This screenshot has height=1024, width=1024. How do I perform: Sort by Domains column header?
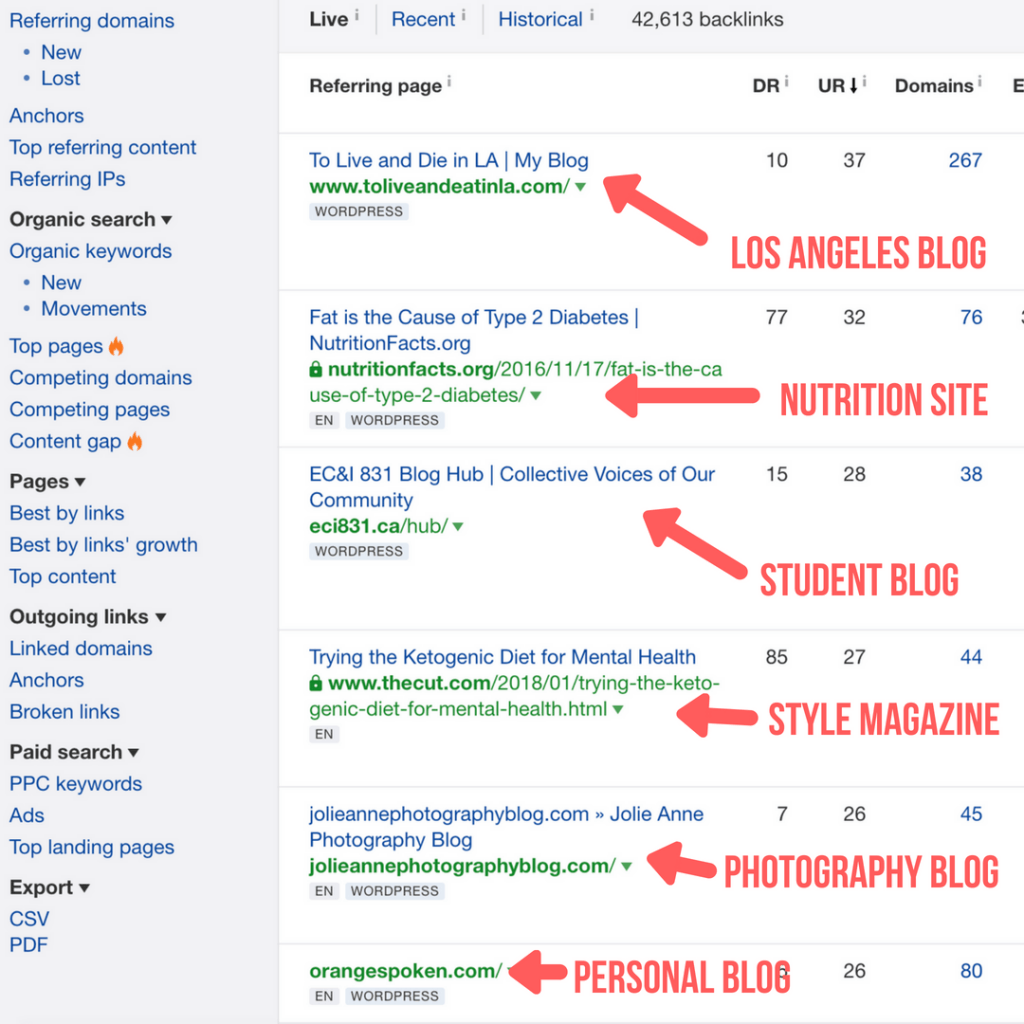(x=934, y=86)
